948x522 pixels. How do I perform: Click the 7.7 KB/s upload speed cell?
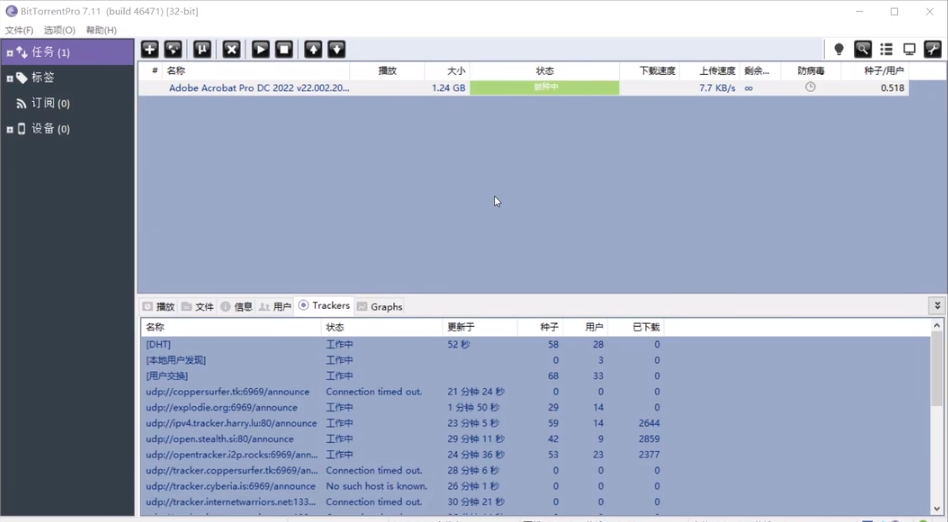[717, 88]
